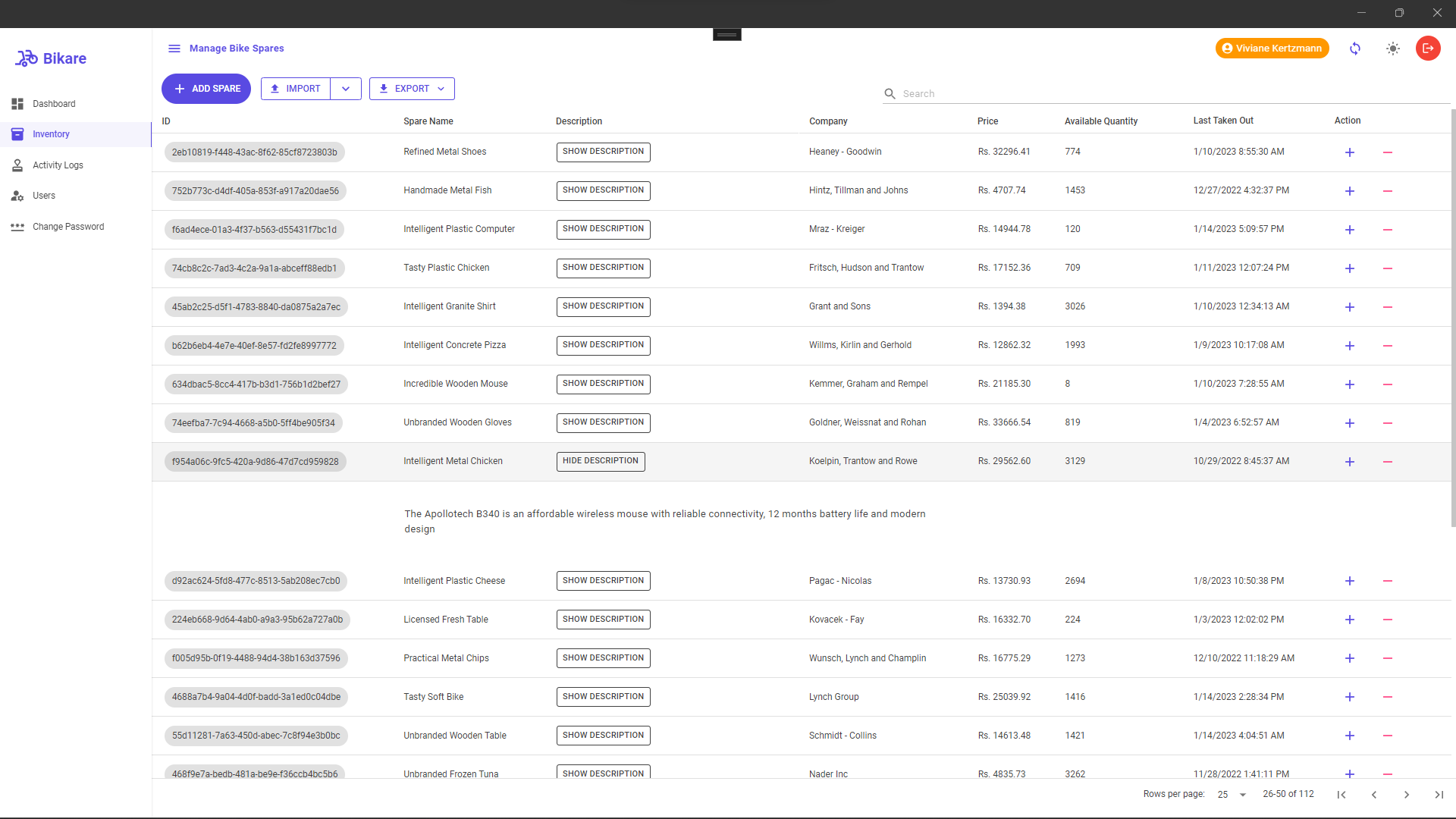Image resolution: width=1456 pixels, height=819 pixels.
Task: Click the Inventory sidebar icon
Action: point(18,134)
